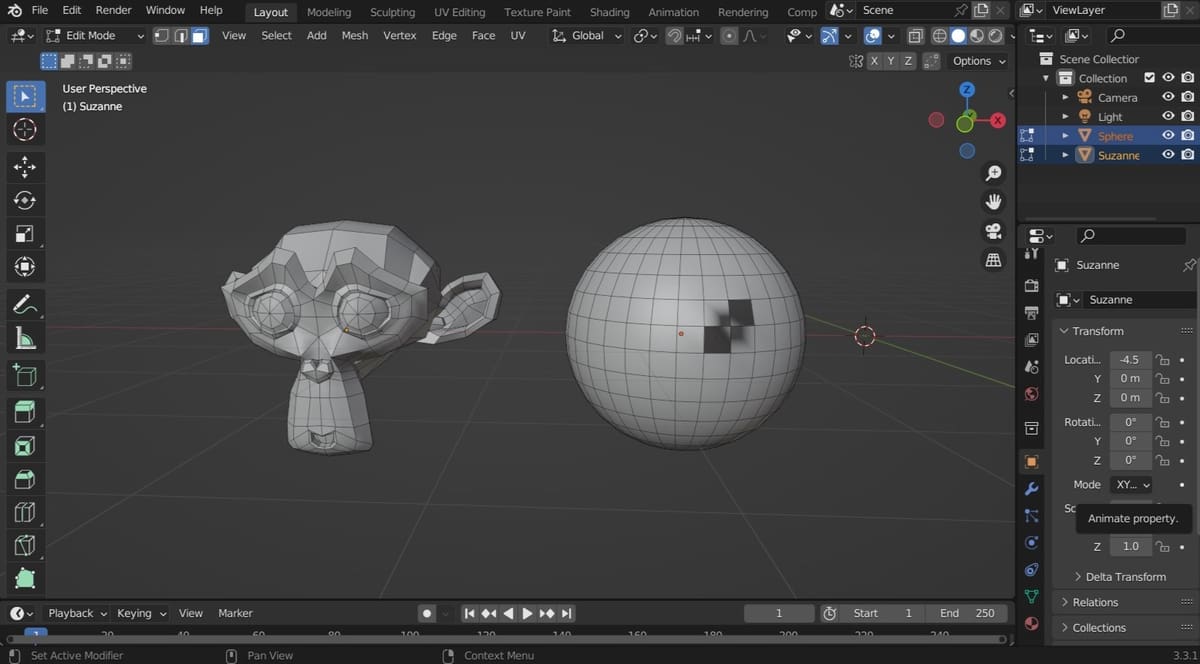Open Material properties tab icon
This screenshot has height=664, width=1200.
click(x=1031, y=623)
